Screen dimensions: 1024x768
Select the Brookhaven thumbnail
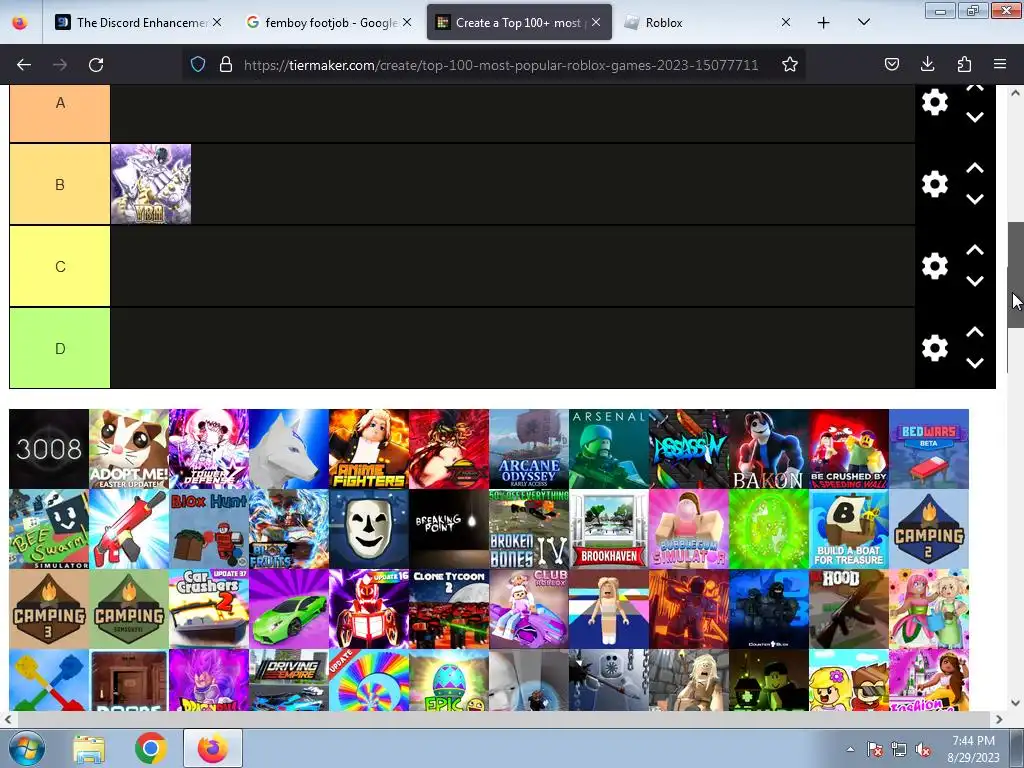609,529
